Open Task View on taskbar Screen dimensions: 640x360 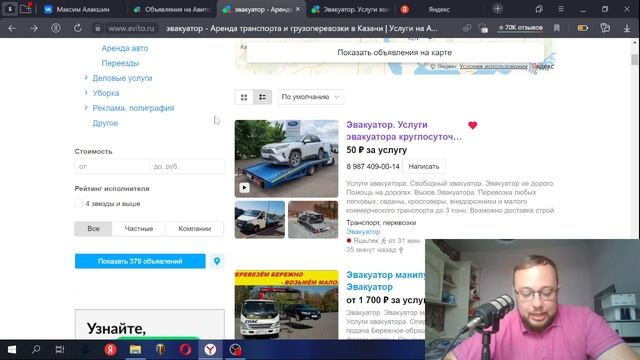coord(60,349)
